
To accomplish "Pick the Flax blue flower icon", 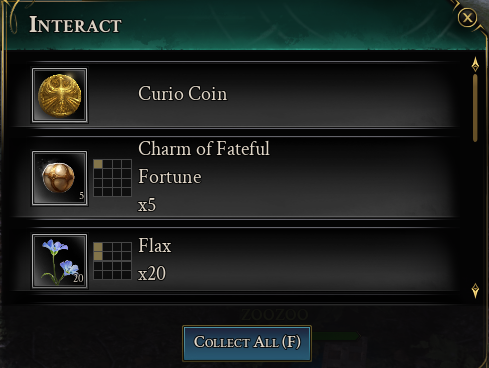I will pyautogui.click(x=60, y=261).
